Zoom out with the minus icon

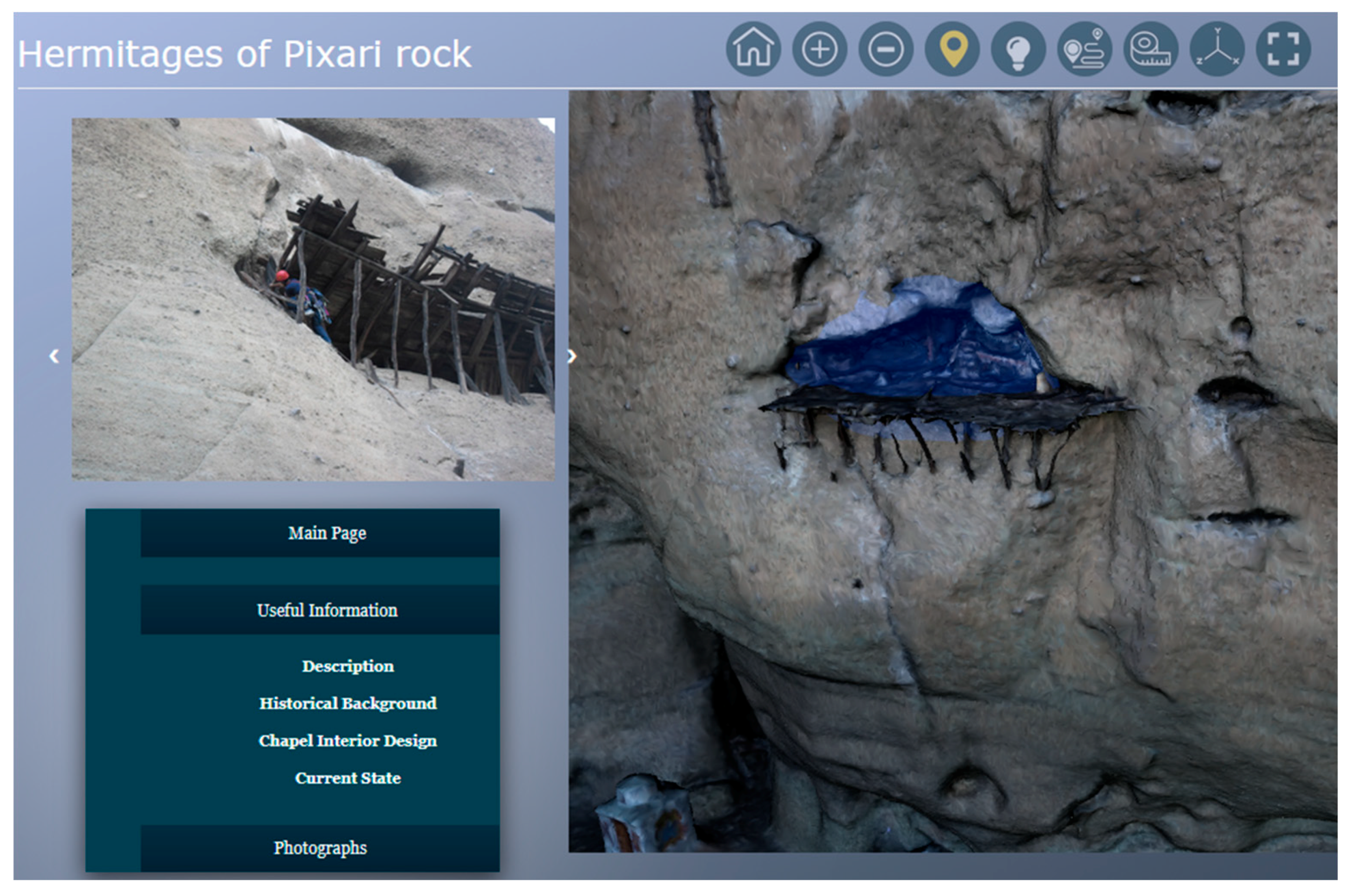[885, 49]
